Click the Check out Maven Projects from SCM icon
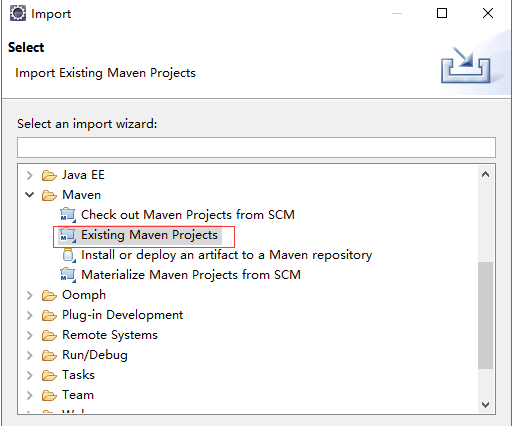Screen dimensions: 526x426 pyautogui.click(x=68, y=215)
